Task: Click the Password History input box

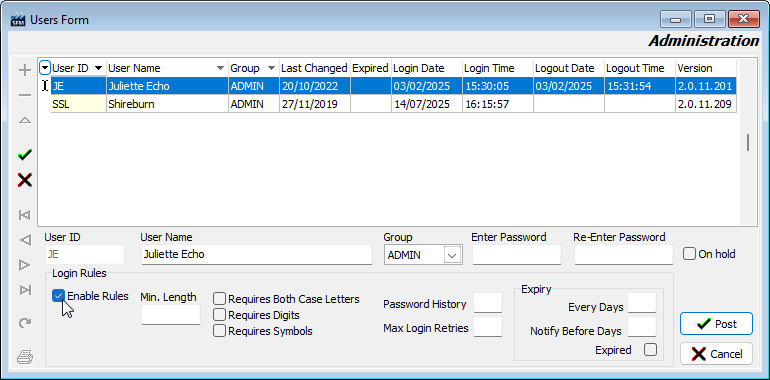Action: [488, 302]
